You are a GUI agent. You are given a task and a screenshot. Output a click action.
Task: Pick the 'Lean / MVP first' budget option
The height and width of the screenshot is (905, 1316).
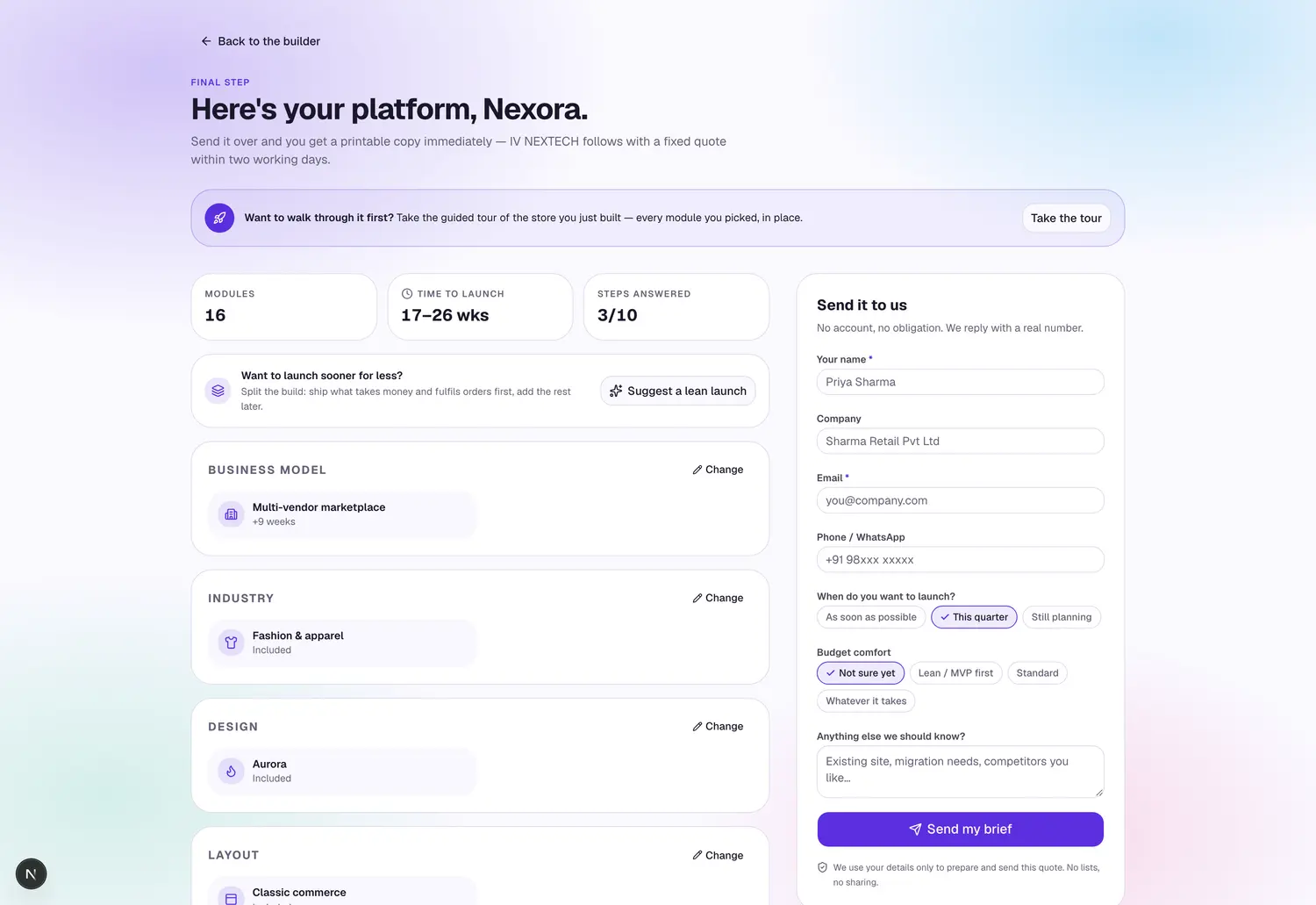click(956, 673)
